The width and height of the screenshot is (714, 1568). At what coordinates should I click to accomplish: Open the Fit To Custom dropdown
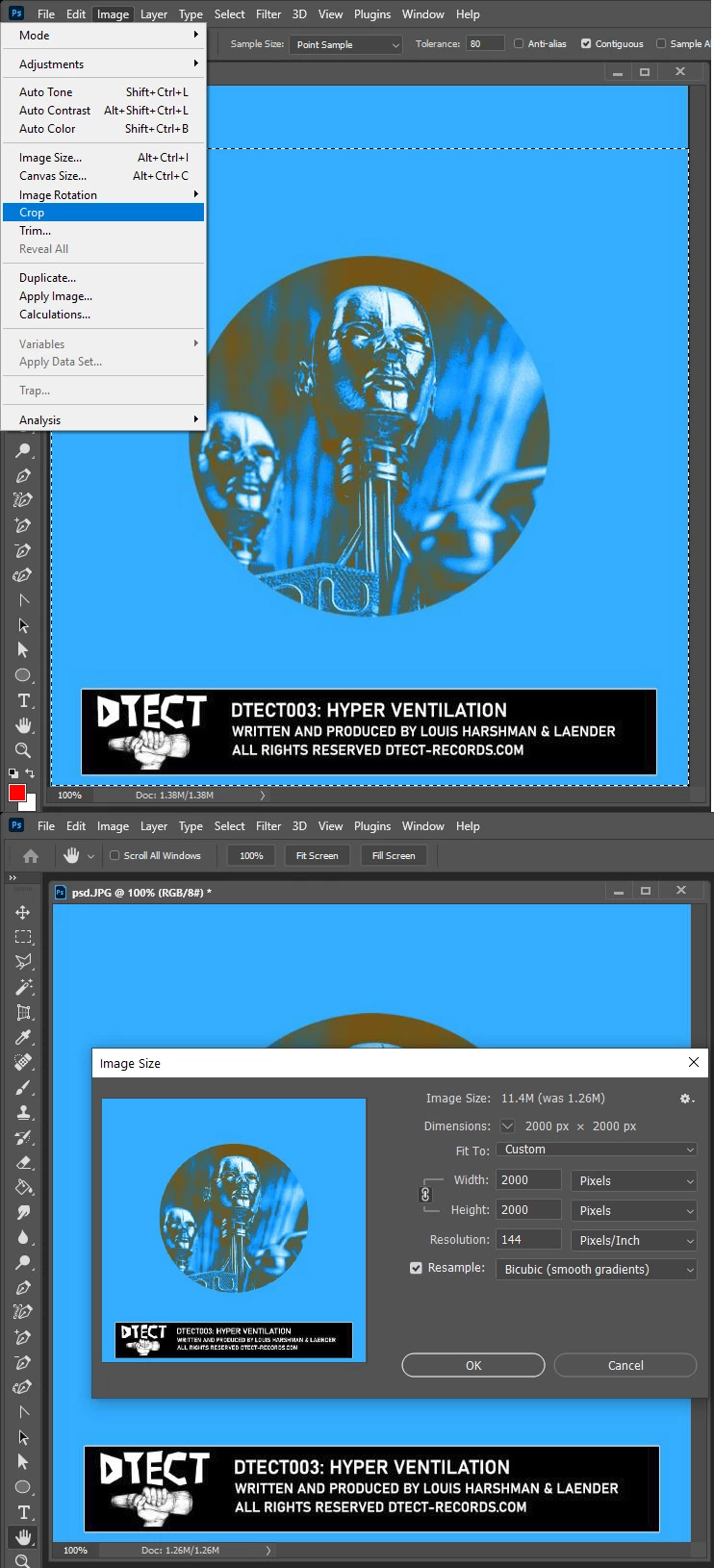pyautogui.click(x=597, y=1150)
